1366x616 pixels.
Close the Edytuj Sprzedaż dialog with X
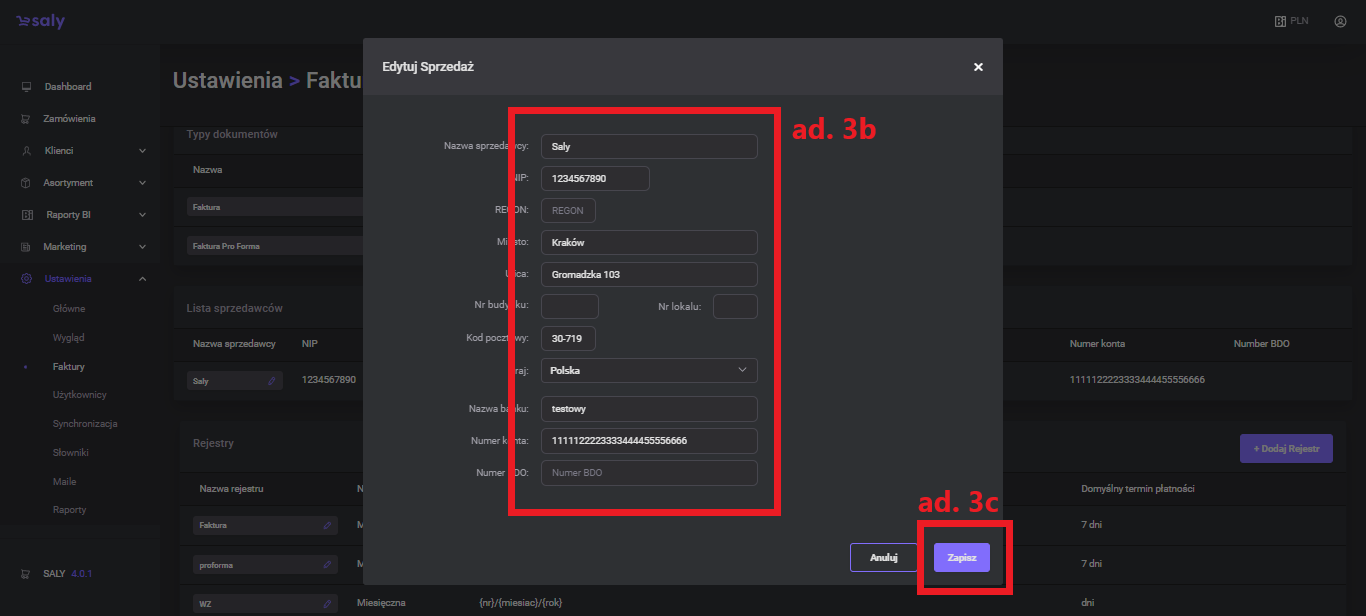978,67
